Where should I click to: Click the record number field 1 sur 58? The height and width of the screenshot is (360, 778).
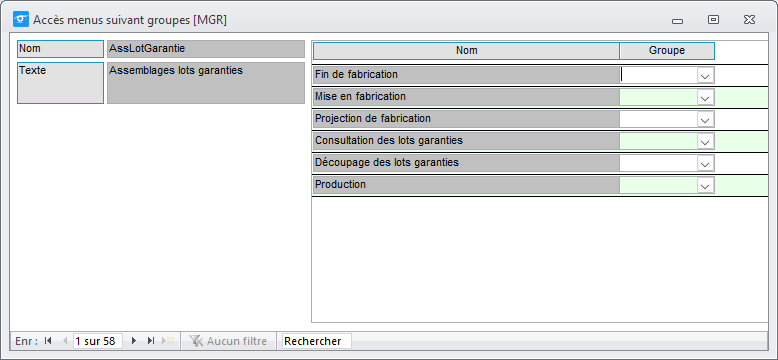coord(97,341)
